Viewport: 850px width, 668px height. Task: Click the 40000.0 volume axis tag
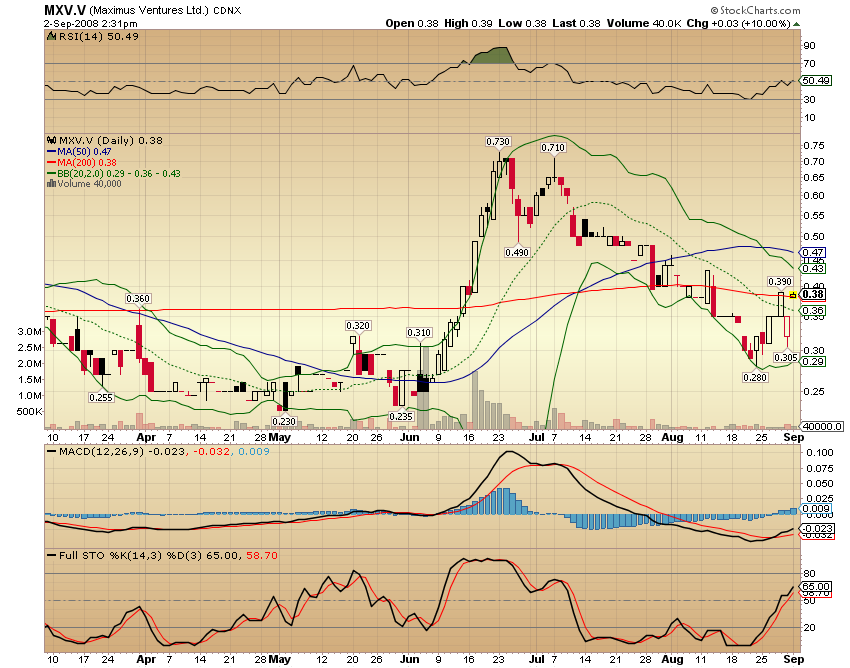tap(822, 426)
